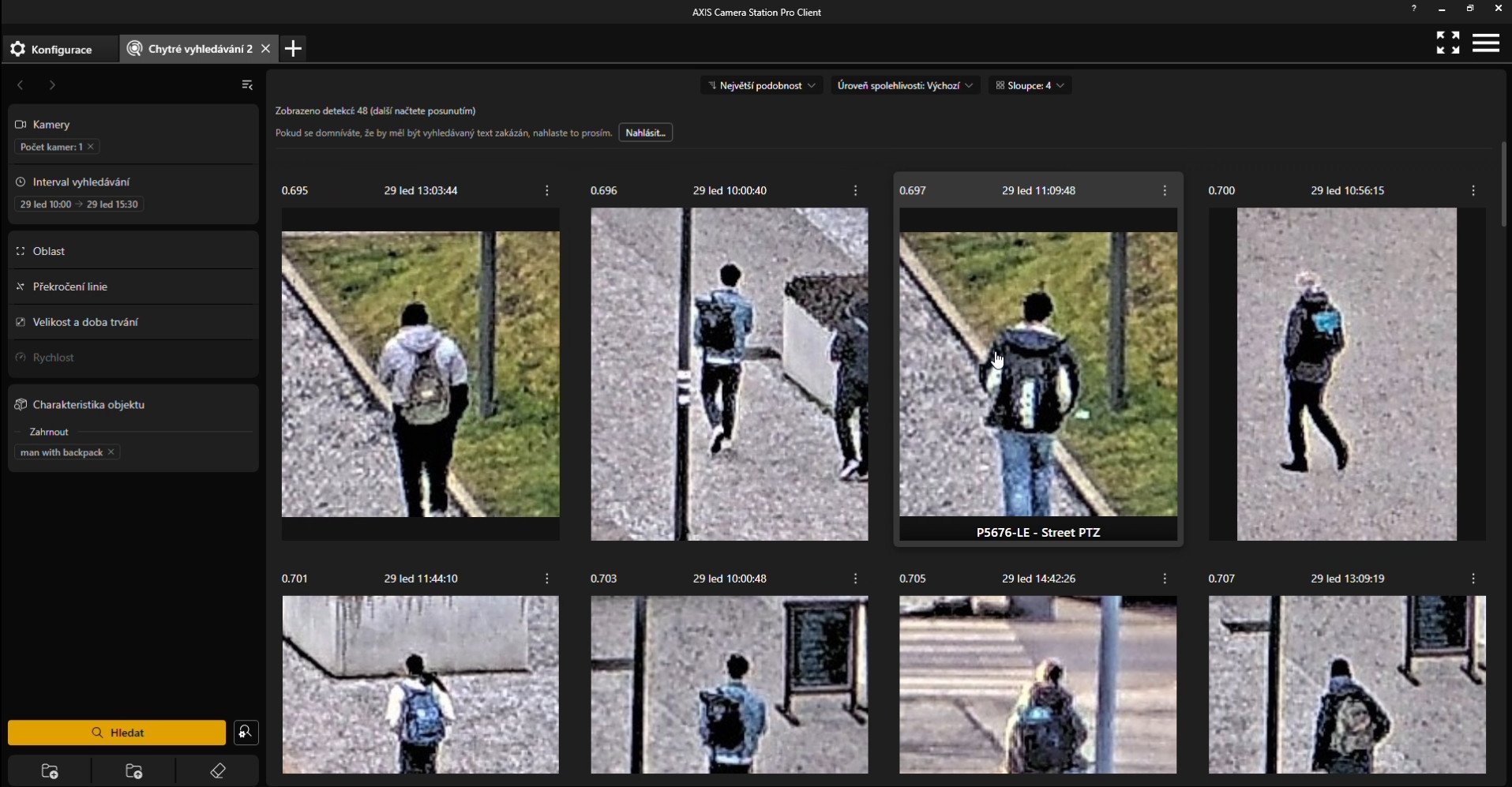Add a new tab with plus icon
The image size is (1512, 787).
tap(293, 49)
